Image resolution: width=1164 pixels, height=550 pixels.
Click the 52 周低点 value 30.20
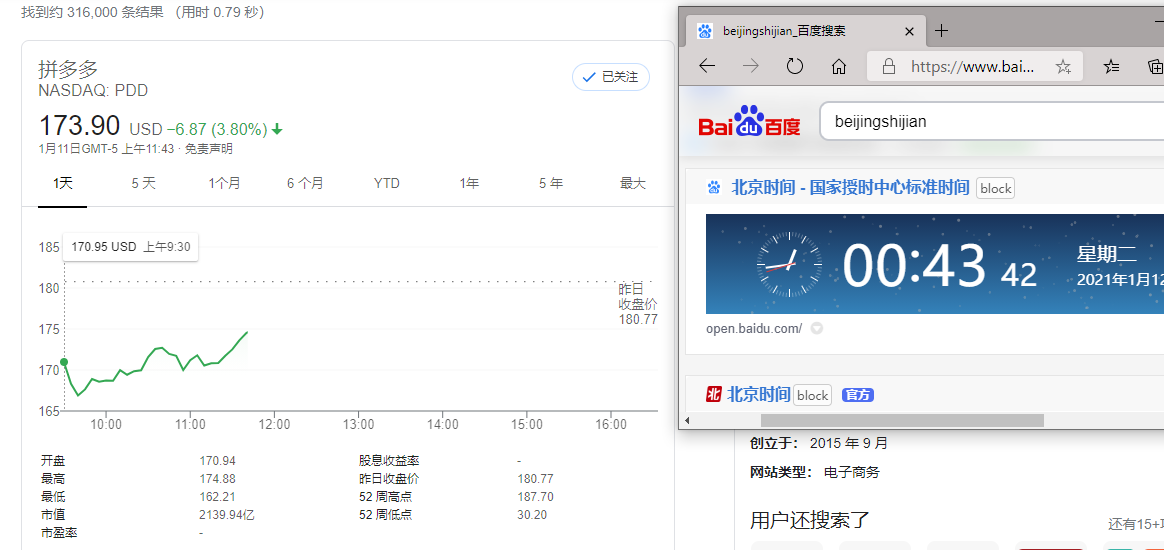(x=532, y=514)
